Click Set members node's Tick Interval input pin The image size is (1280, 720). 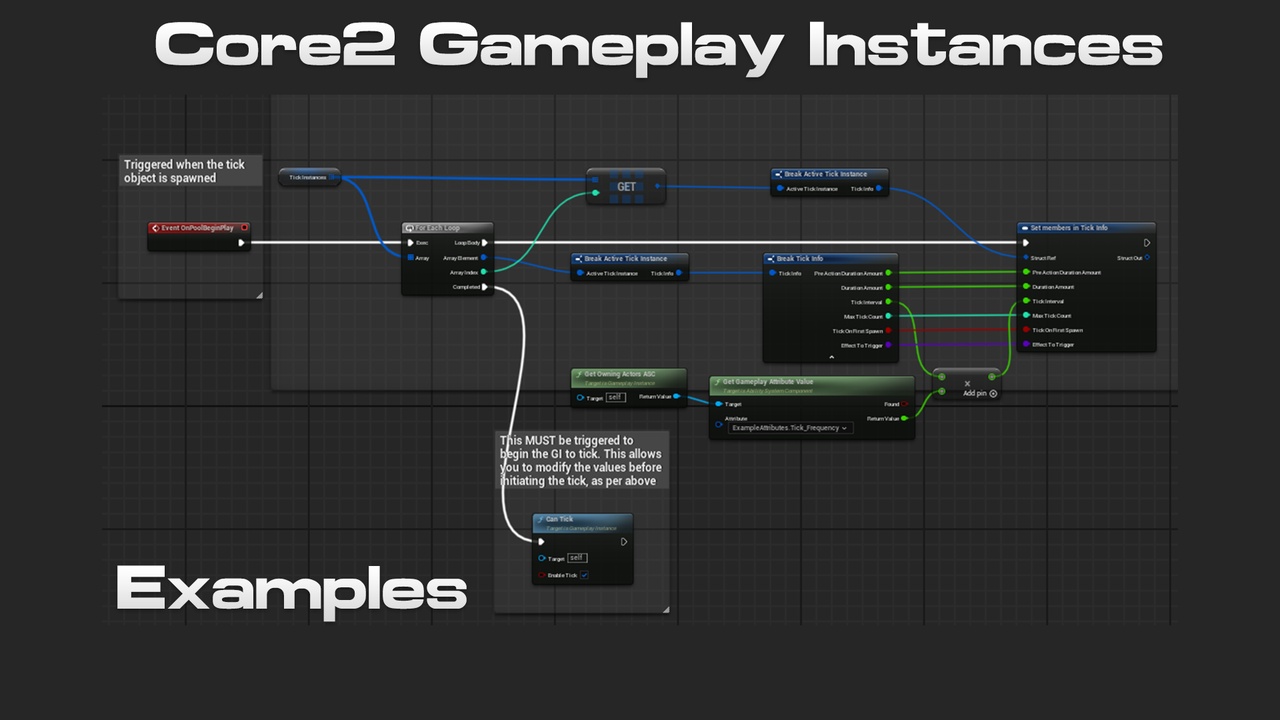[x=1026, y=301]
